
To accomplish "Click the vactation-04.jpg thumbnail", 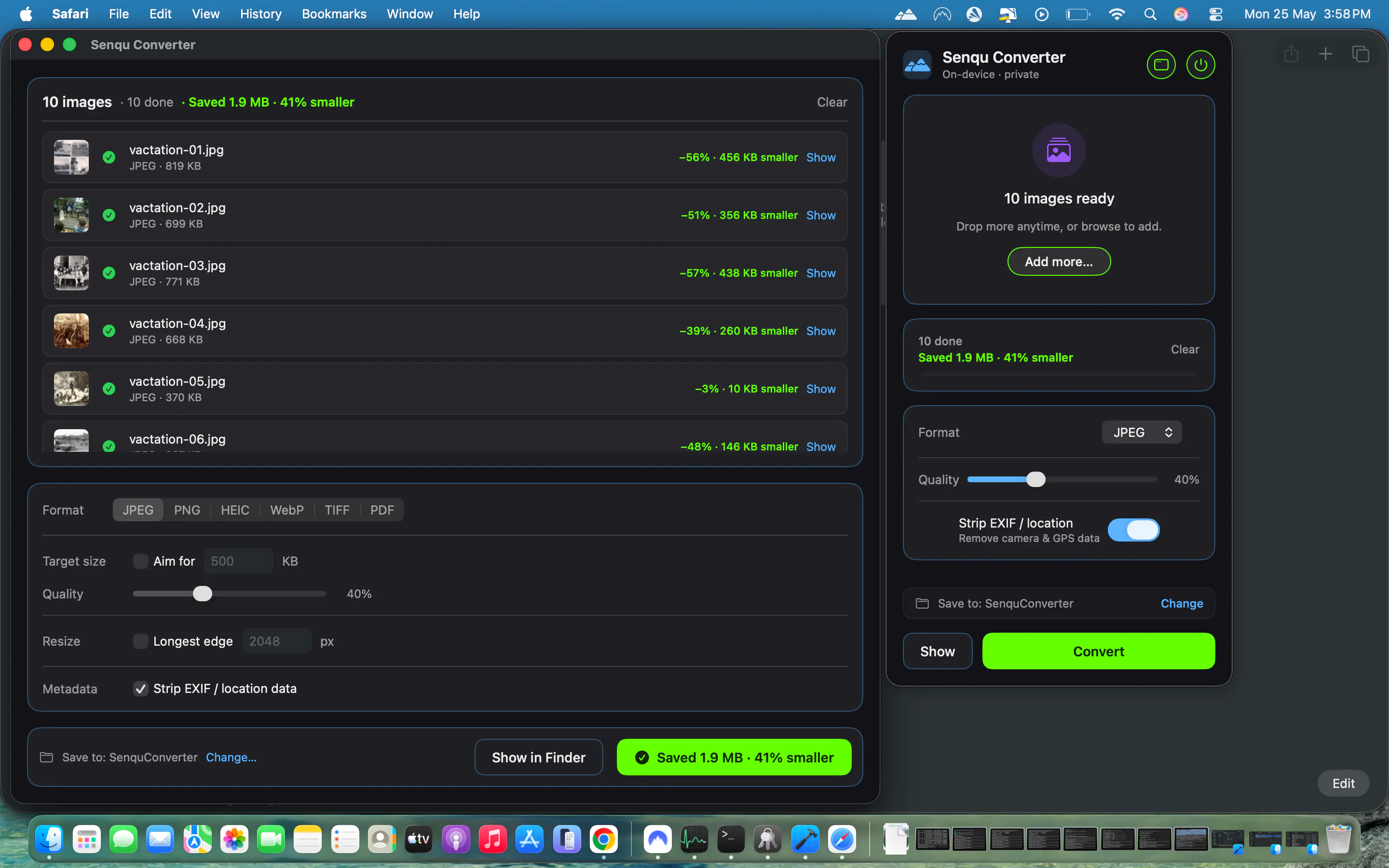I will pyautogui.click(x=71, y=331).
